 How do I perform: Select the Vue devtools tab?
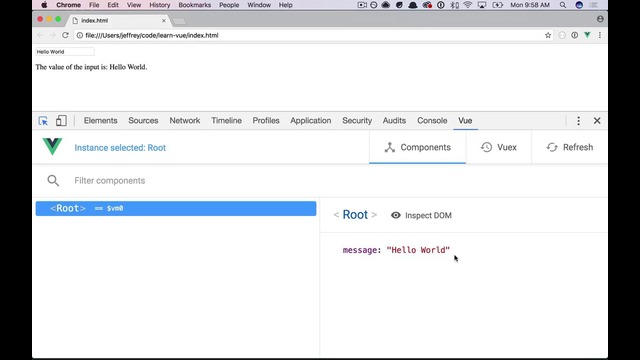click(x=465, y=120)
